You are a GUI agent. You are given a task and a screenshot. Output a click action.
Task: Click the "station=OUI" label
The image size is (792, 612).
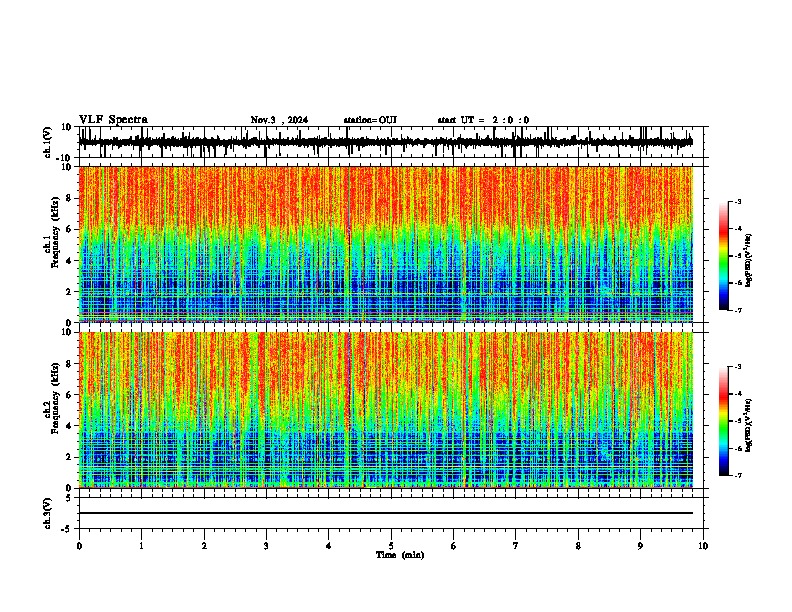[x=370, y=120]
